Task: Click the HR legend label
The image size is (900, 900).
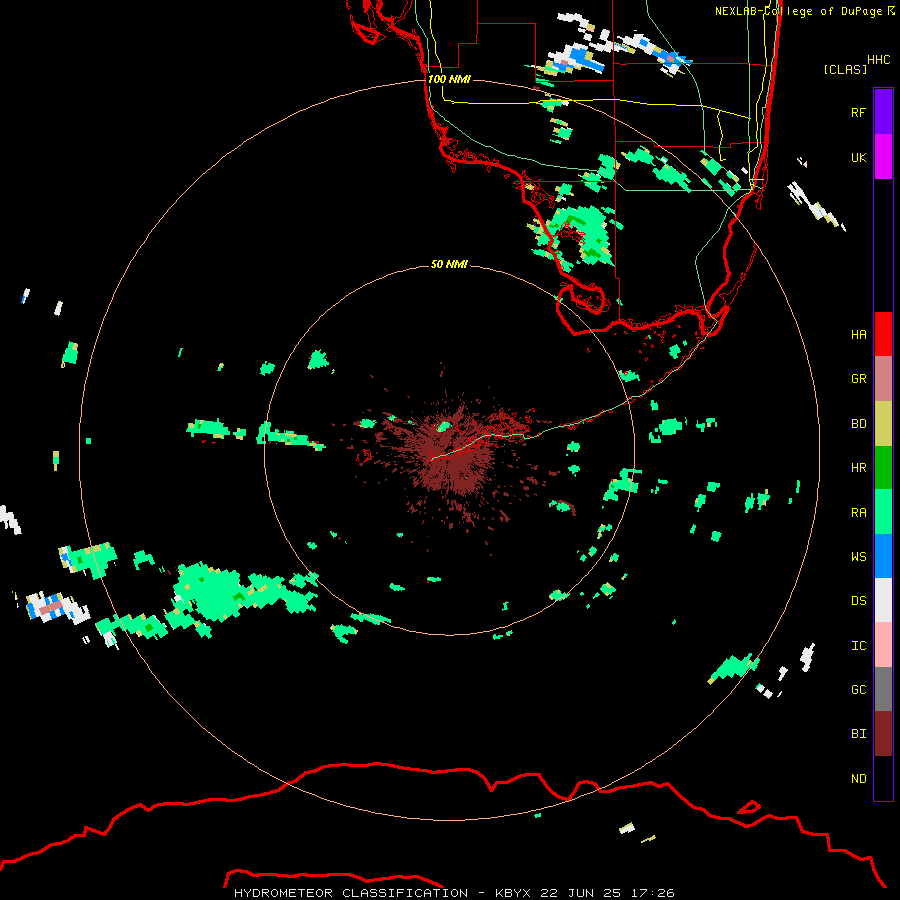Action: [859, 468]
